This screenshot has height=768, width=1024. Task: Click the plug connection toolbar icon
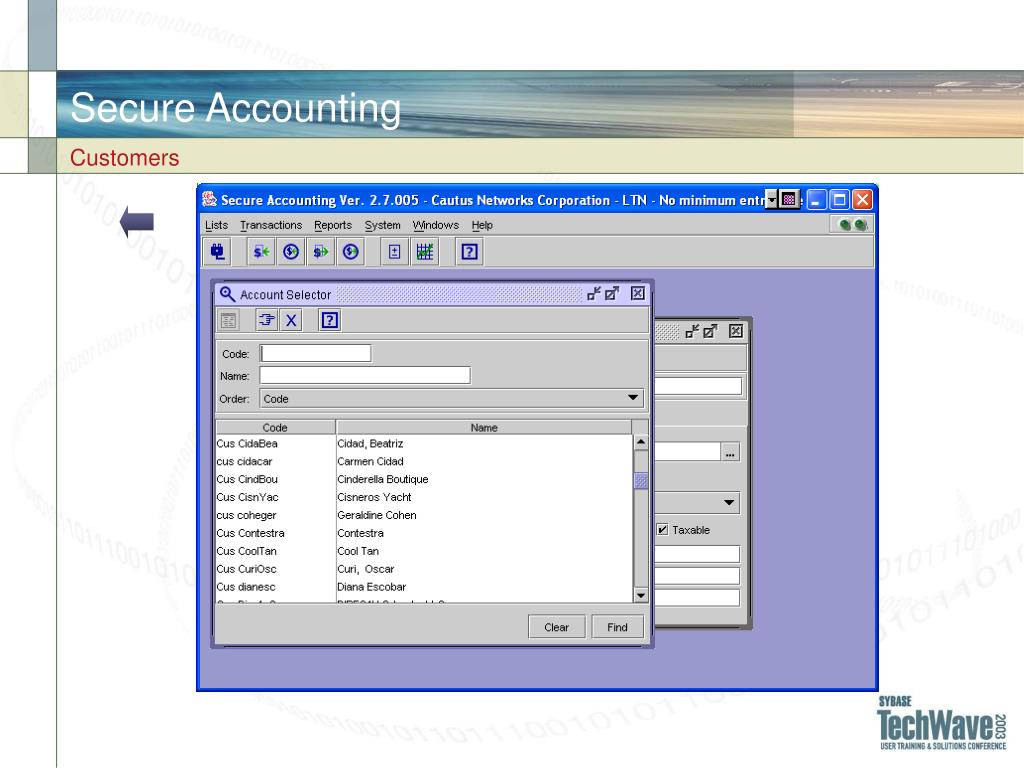217,251
